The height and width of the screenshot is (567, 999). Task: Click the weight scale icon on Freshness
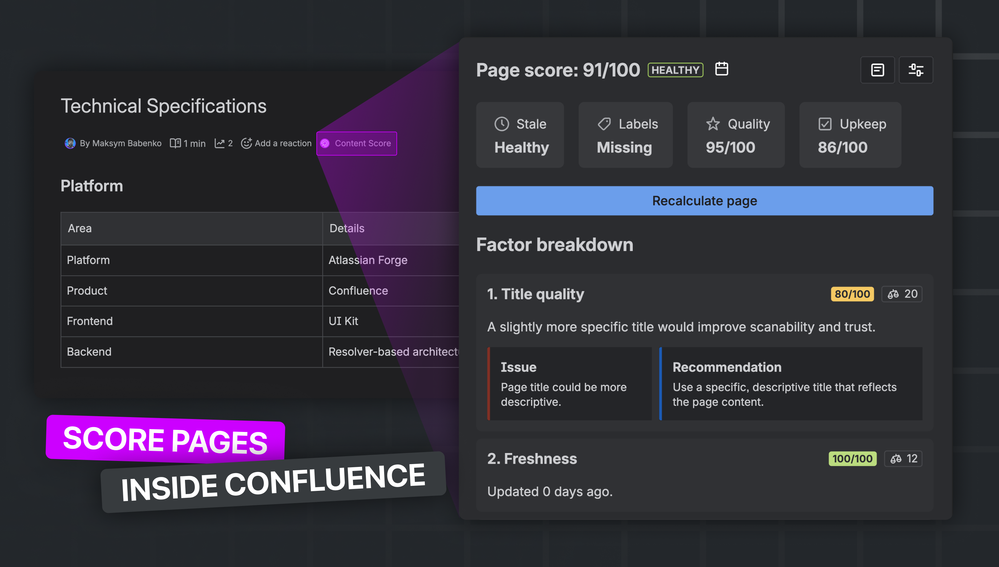(x=896, y=459)
